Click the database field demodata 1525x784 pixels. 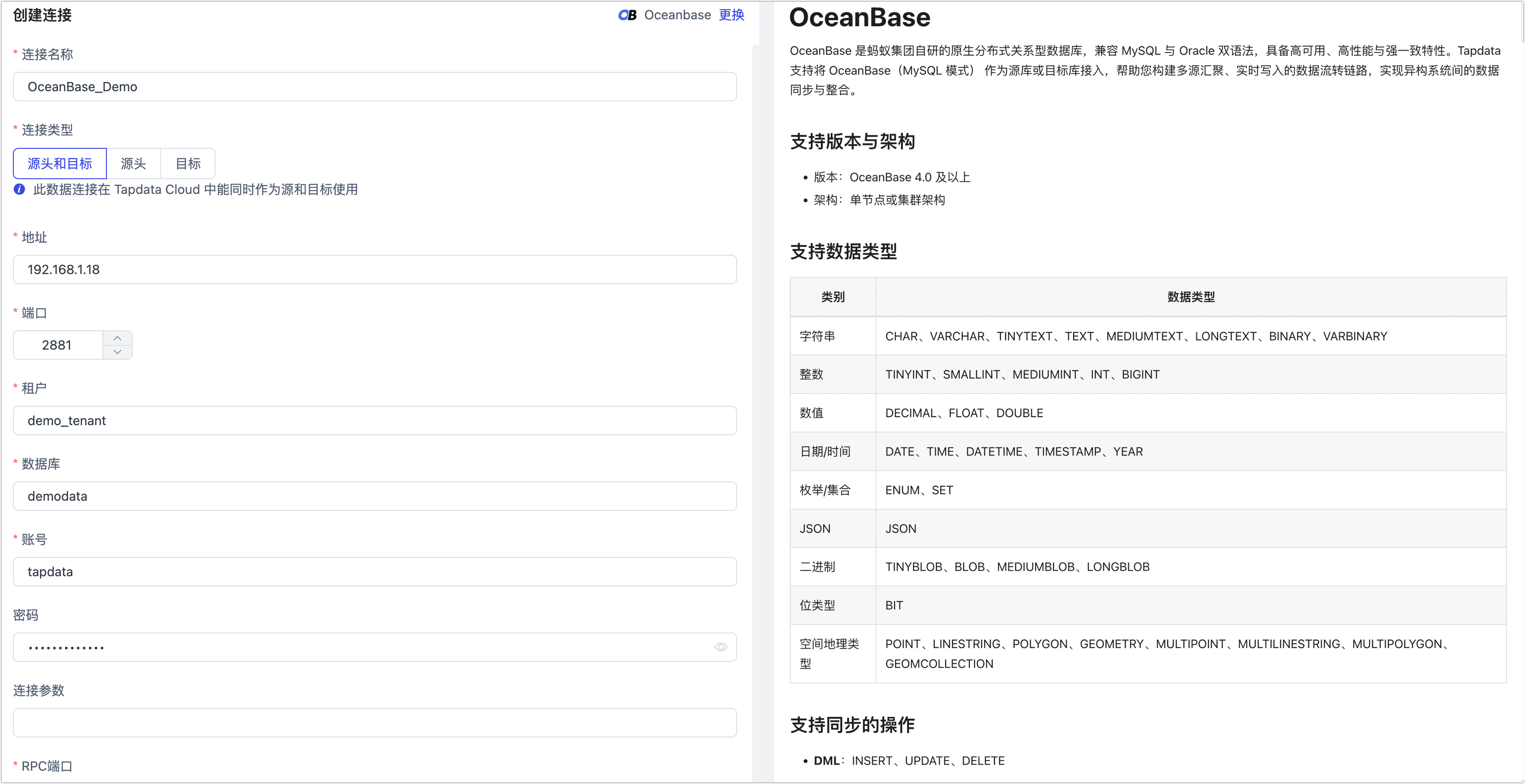click(375, 496)
